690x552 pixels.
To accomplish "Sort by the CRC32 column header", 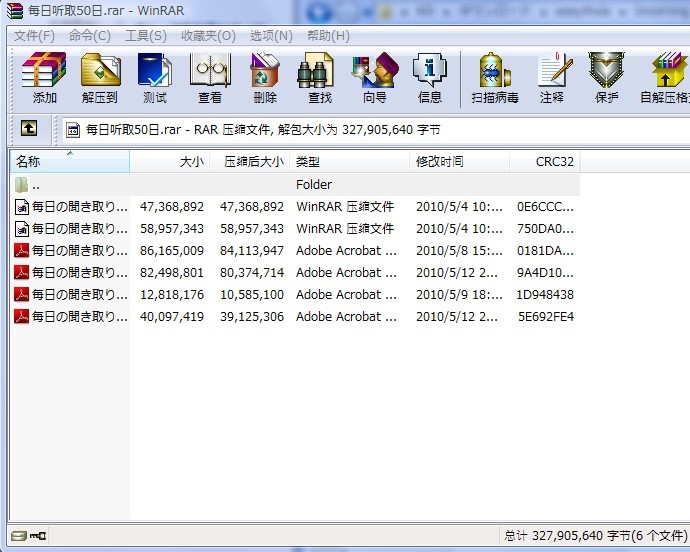I will pos(545,162).
